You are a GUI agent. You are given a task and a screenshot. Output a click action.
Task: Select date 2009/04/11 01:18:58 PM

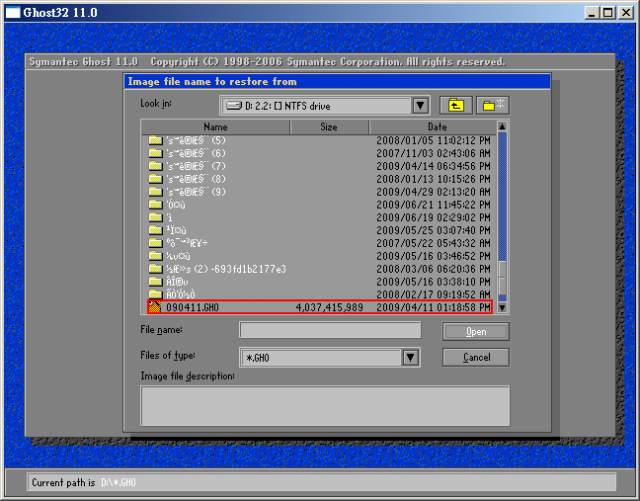(x=433, y=307)
